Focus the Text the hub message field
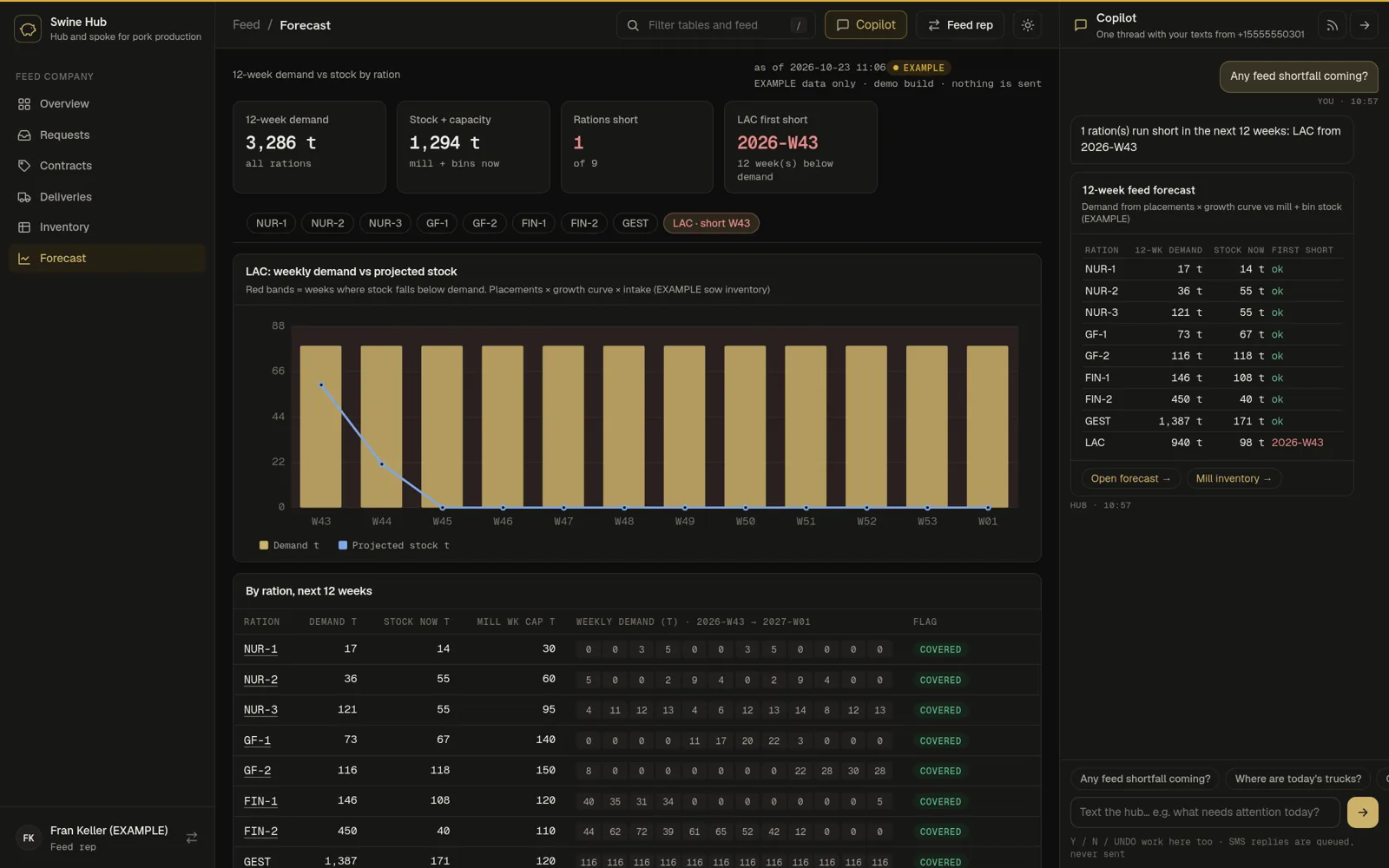This screenshot has height=868, width=1389. (1205, 812)
